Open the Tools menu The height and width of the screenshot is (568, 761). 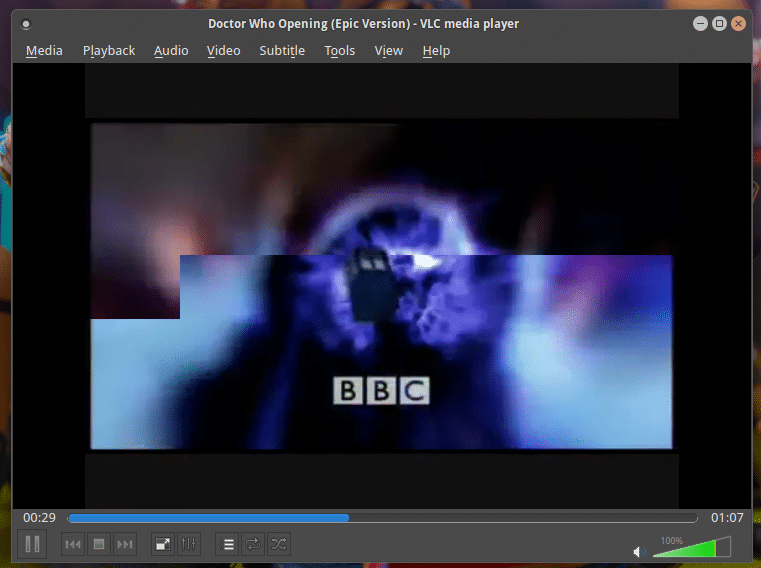pos(340,50)
